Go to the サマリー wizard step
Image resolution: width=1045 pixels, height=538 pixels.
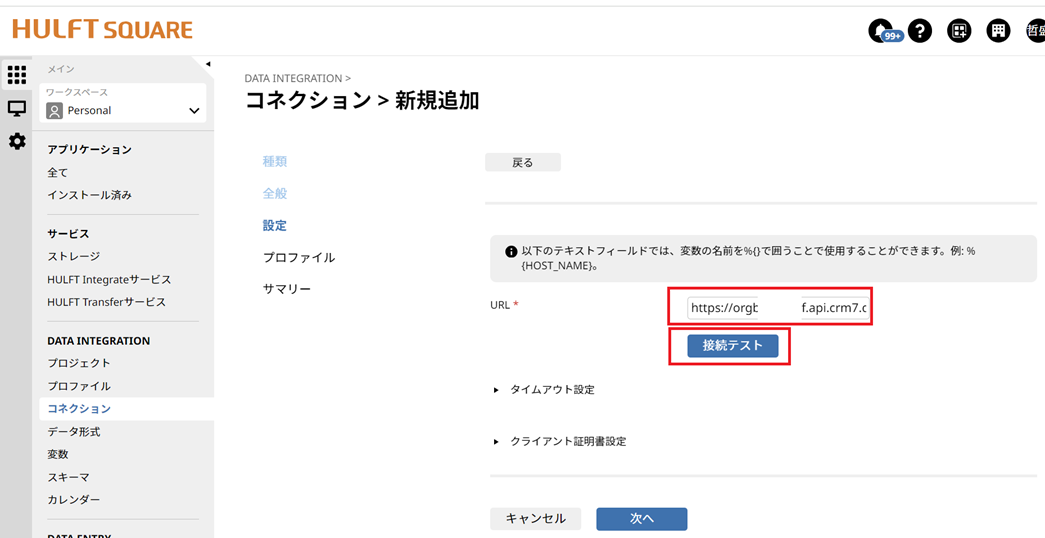click(287, 289)
